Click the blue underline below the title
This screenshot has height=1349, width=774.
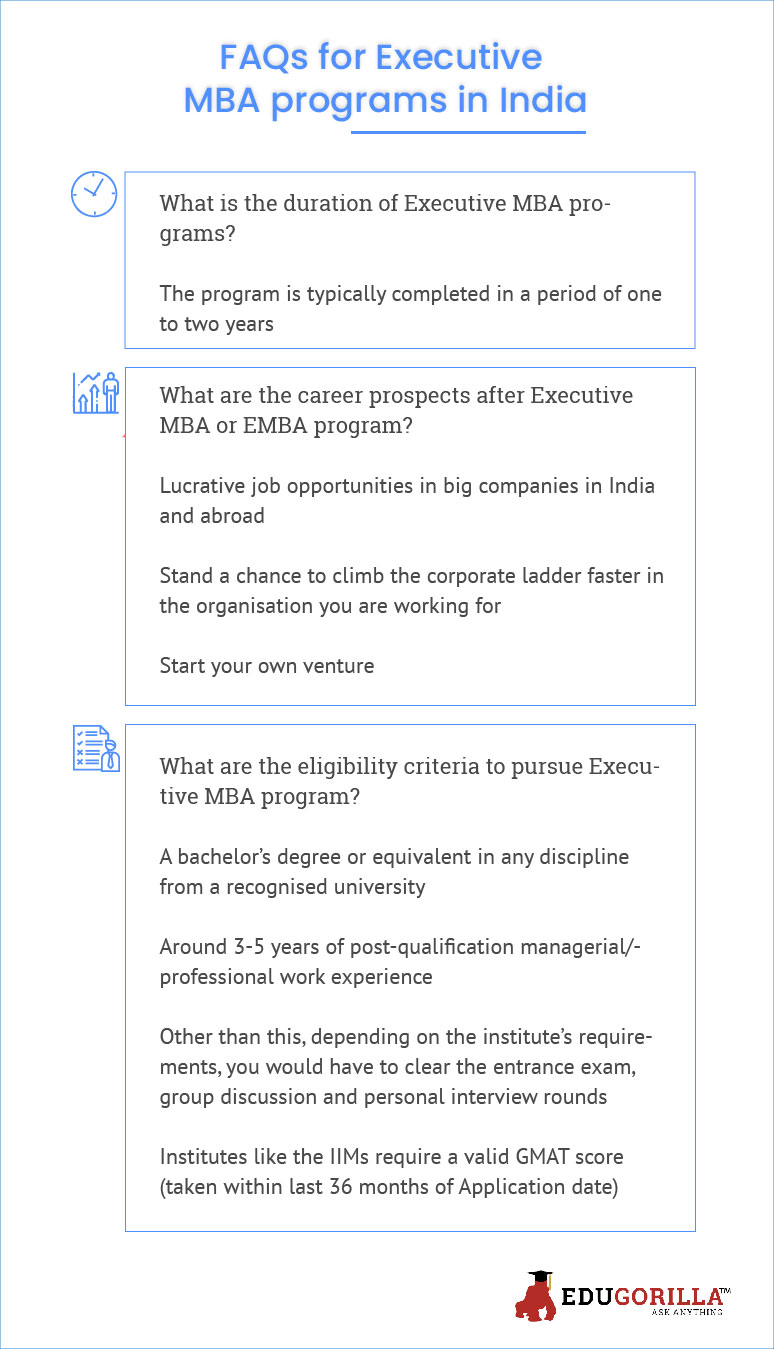coord(468,131)
